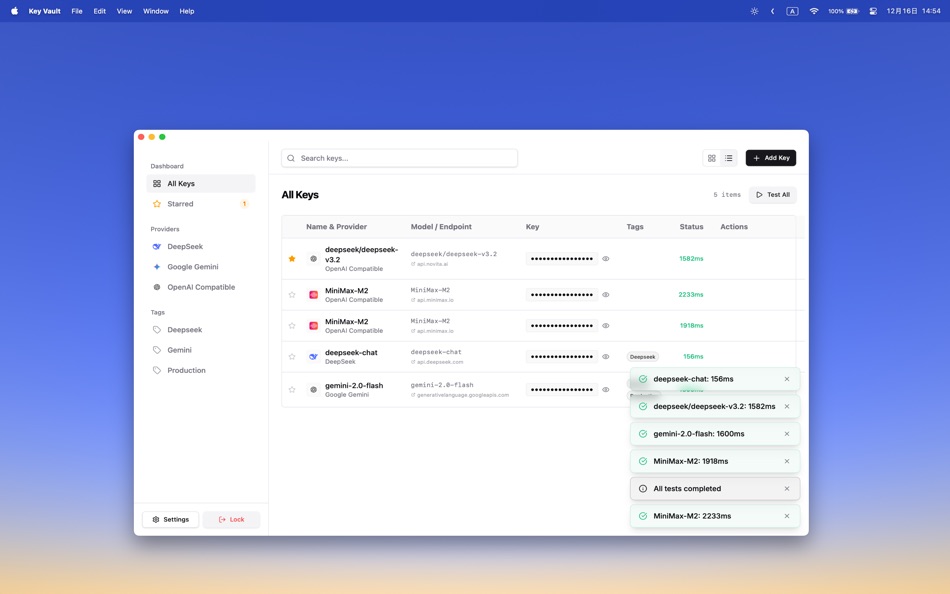Image resolution: width=950 pixels, height=594 pixels.
Task: Open the api.deepseek.com endpoint link
Action: 437,362
